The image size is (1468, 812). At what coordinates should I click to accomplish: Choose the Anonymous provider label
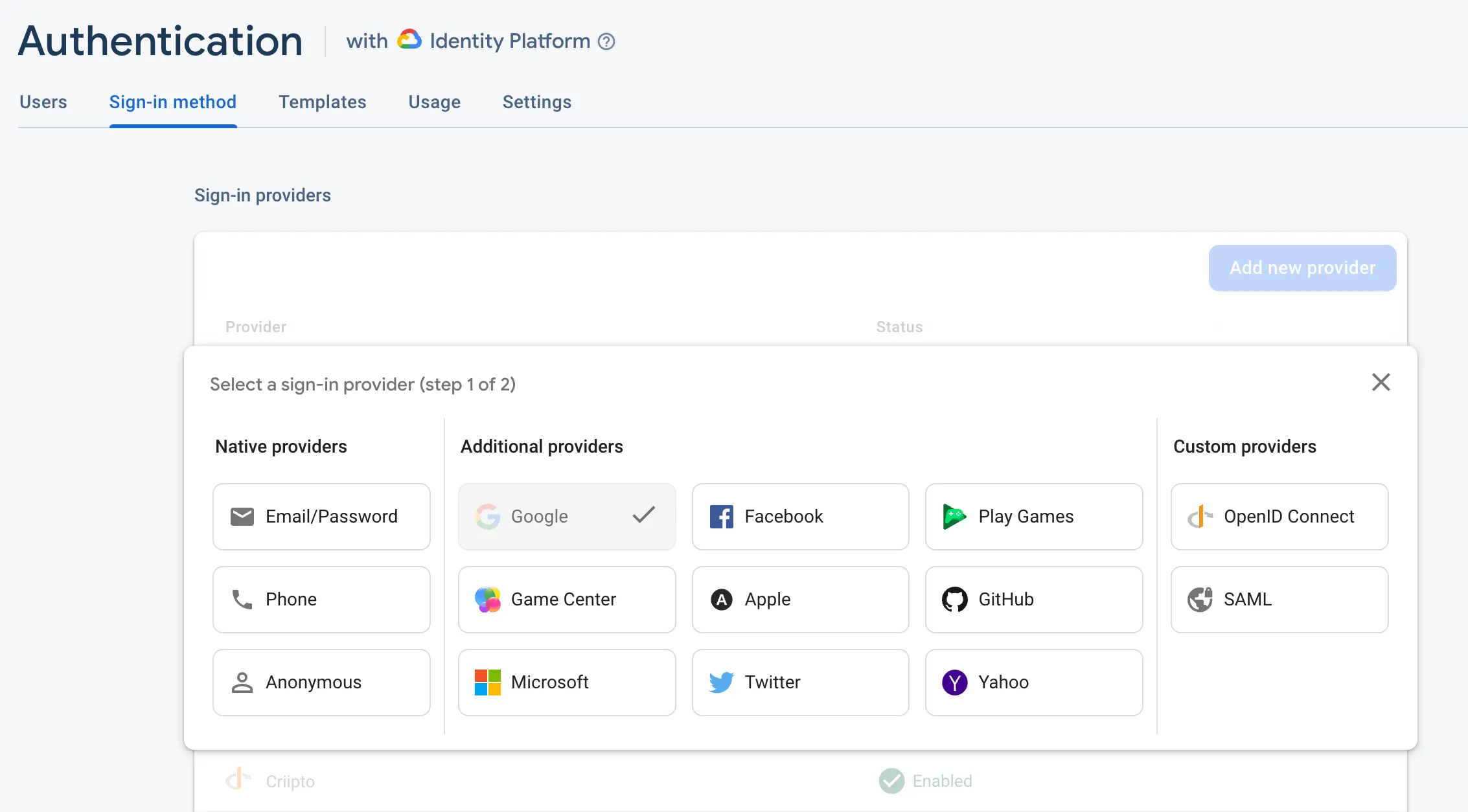tap(314, 682)
